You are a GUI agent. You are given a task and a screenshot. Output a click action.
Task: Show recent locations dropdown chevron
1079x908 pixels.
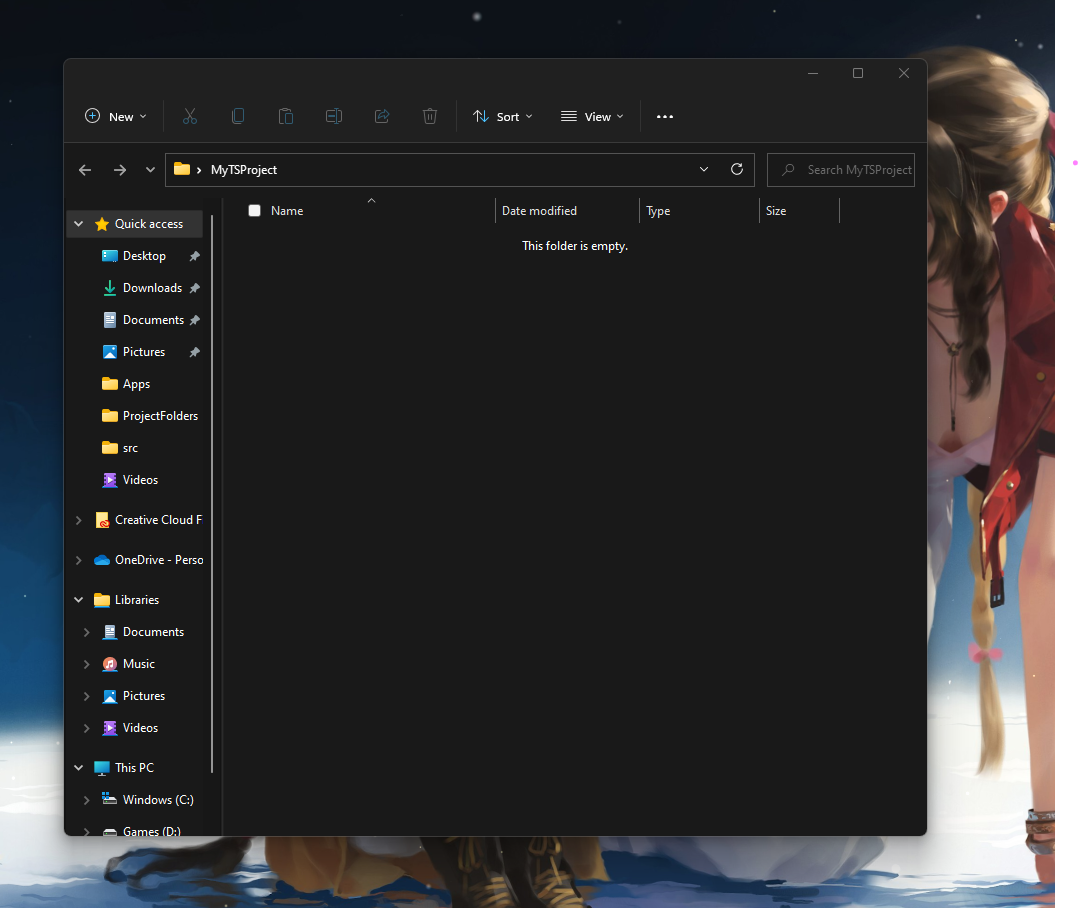pos(150,170)
